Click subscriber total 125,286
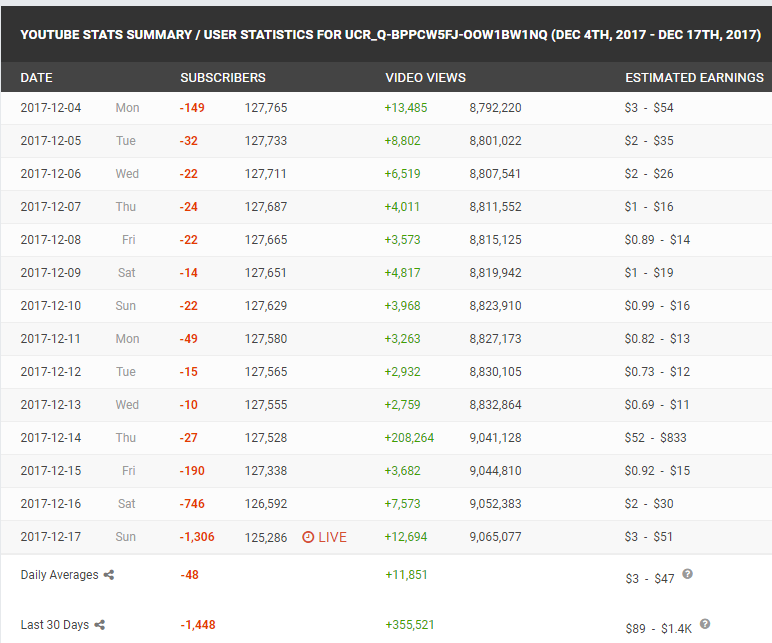 pyautogui.click(x=266, y=537)
